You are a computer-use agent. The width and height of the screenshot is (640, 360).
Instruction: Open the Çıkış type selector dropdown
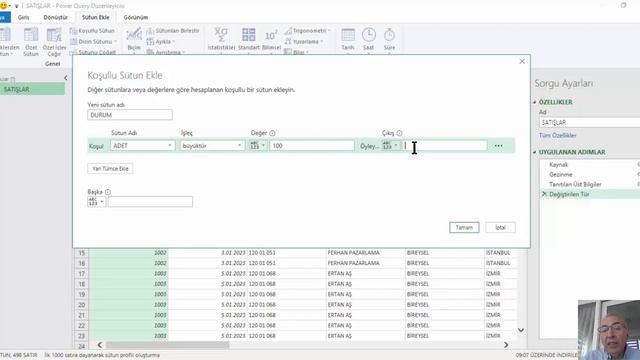[x=391, y=146]
